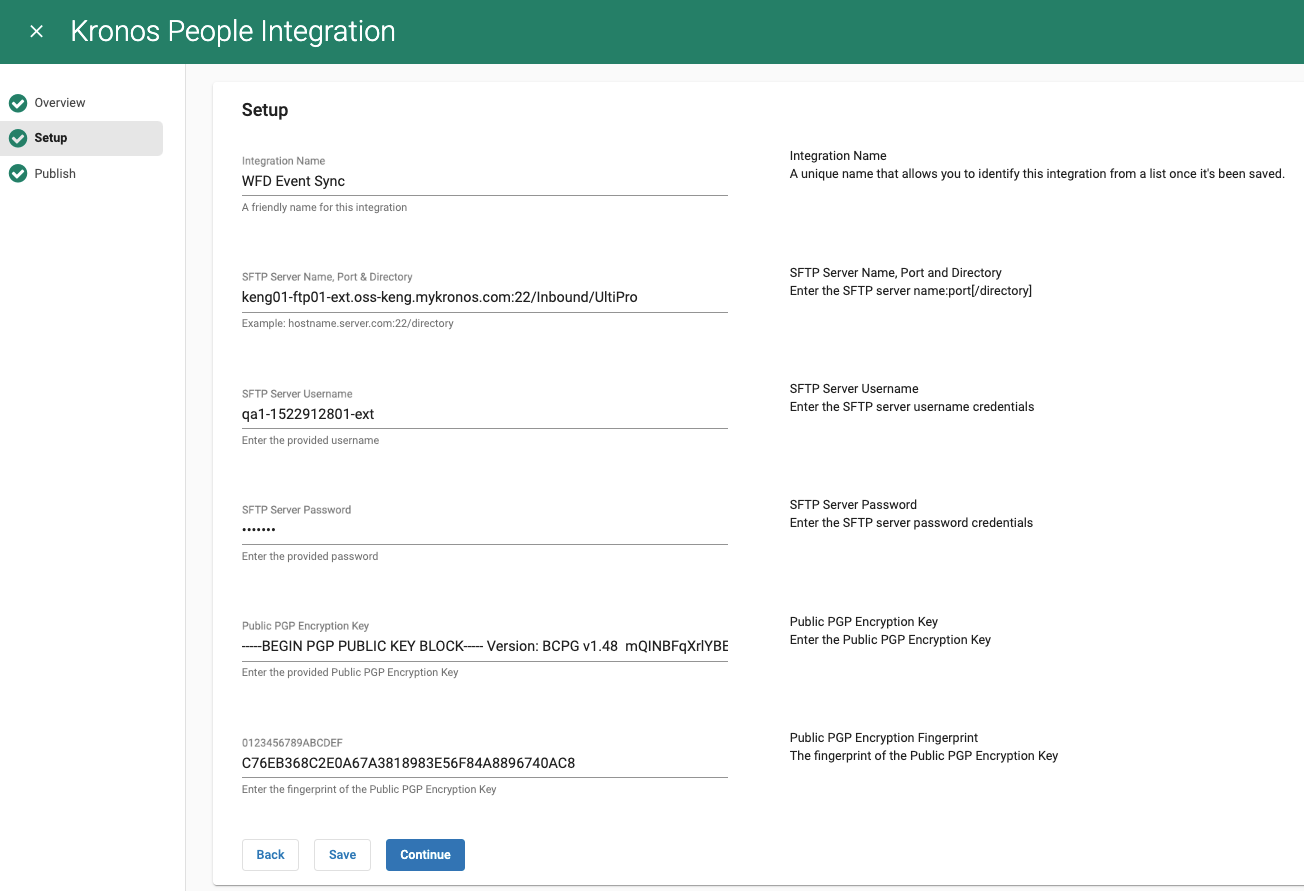Viewport: 1304px width, 891px height.
Task: Click the Integration Name help description
Action: 1037,174
